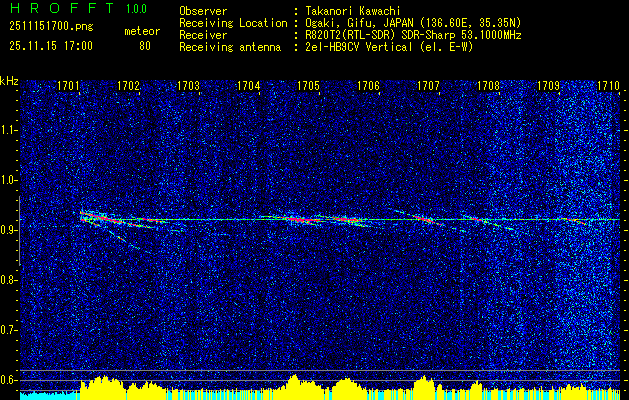Click the 1.1 frequency axis label

pos(9,129)
